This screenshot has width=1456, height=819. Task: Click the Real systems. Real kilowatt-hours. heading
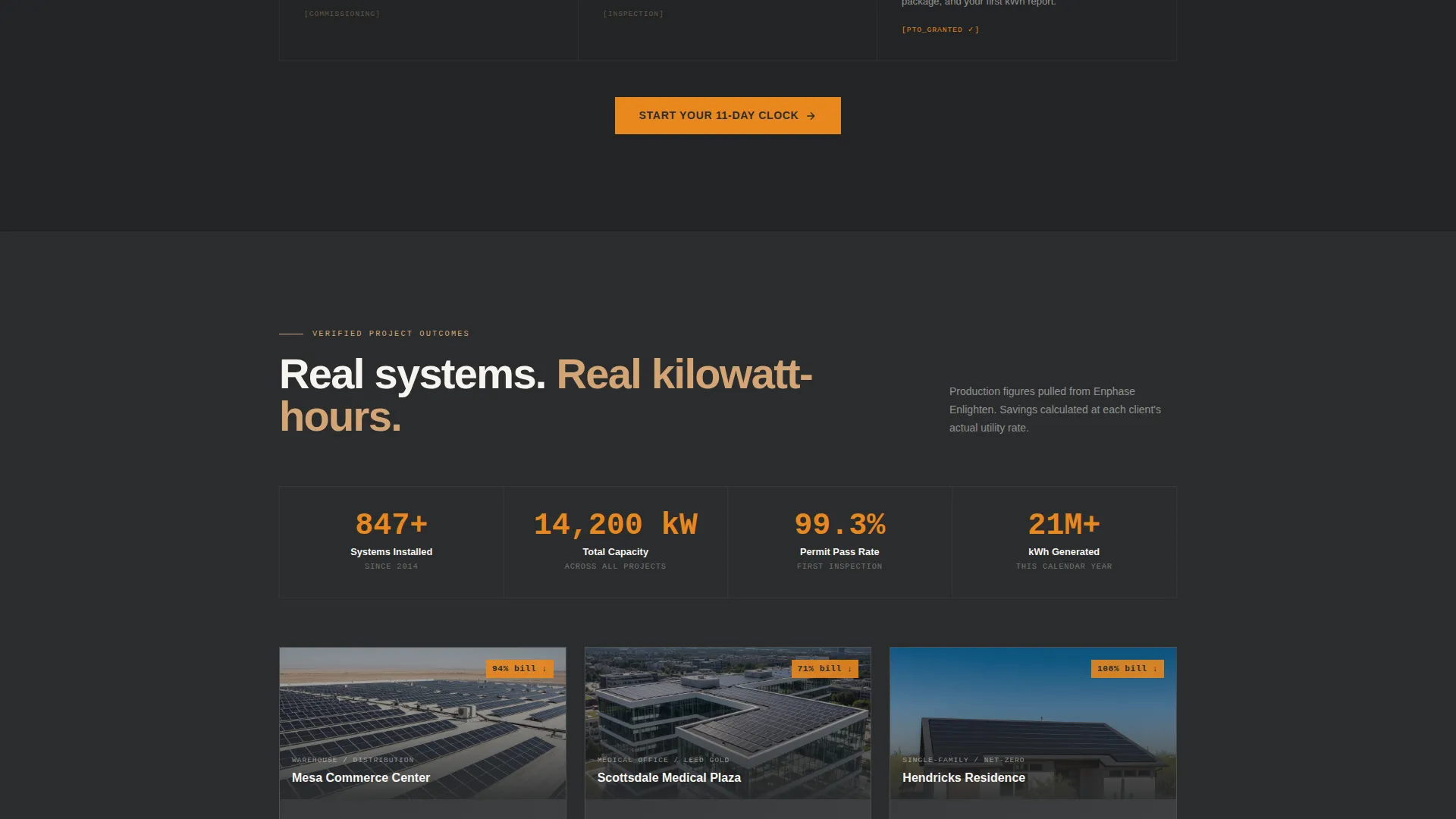point(546,395)
